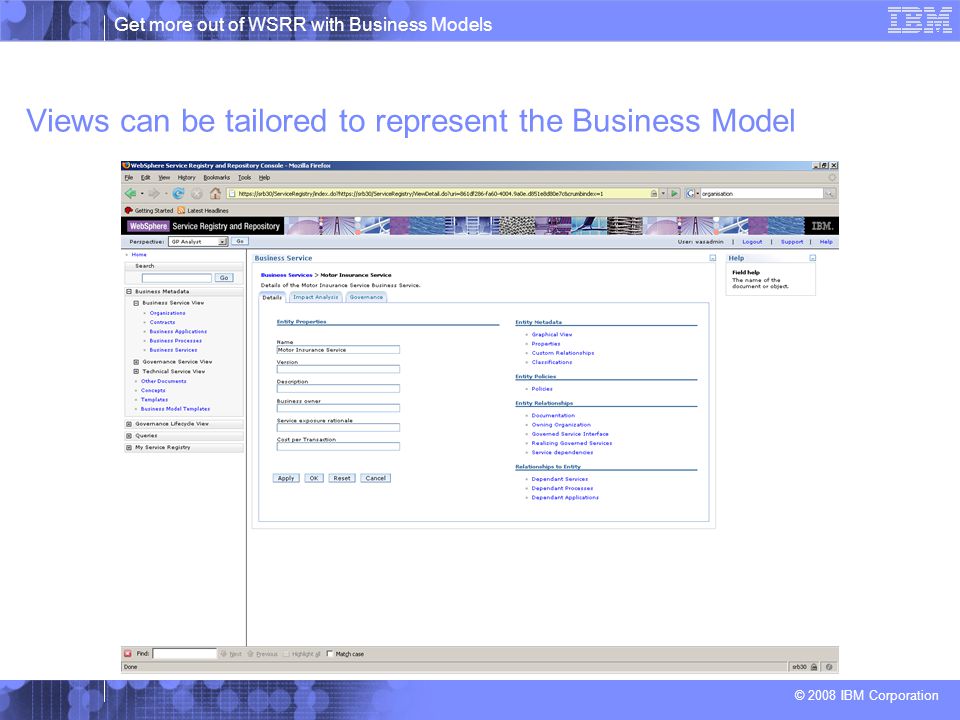Click the Name field containing Motor Insurance Service
Screen dimensions: 960x720
(x=338, y=350)
